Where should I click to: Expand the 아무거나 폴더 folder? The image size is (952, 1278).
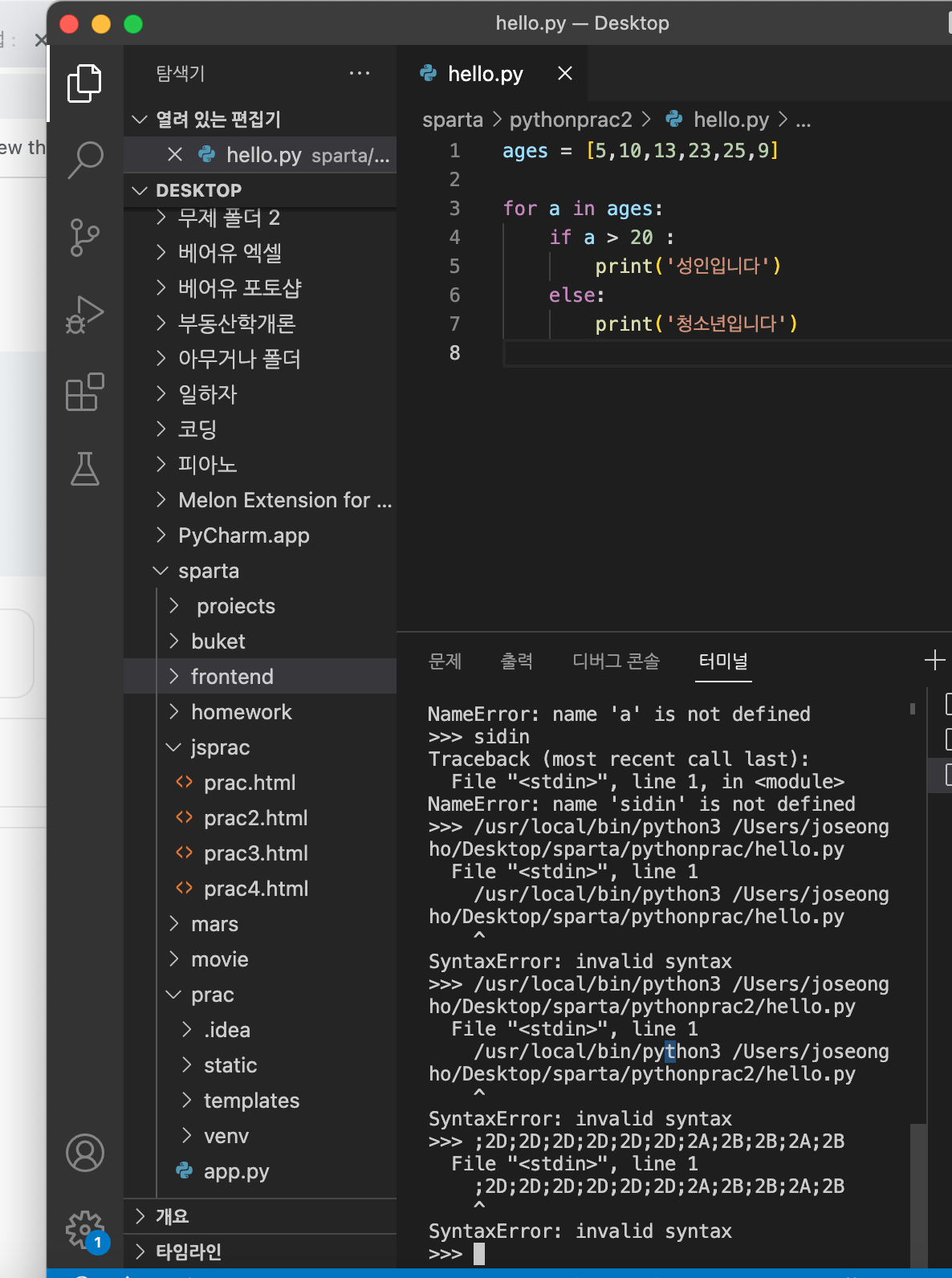tap(260, 359)
